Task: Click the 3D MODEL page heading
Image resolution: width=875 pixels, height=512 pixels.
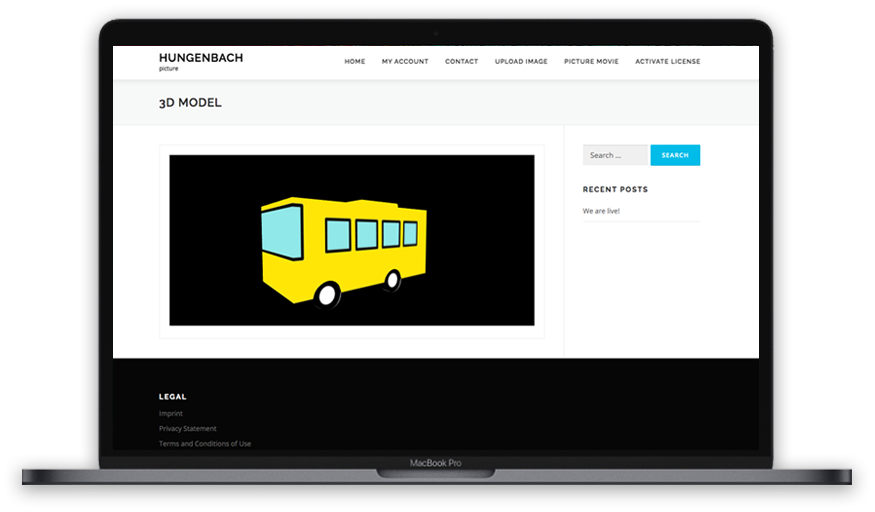Action: pyautogui.click(x=190, y=103)
